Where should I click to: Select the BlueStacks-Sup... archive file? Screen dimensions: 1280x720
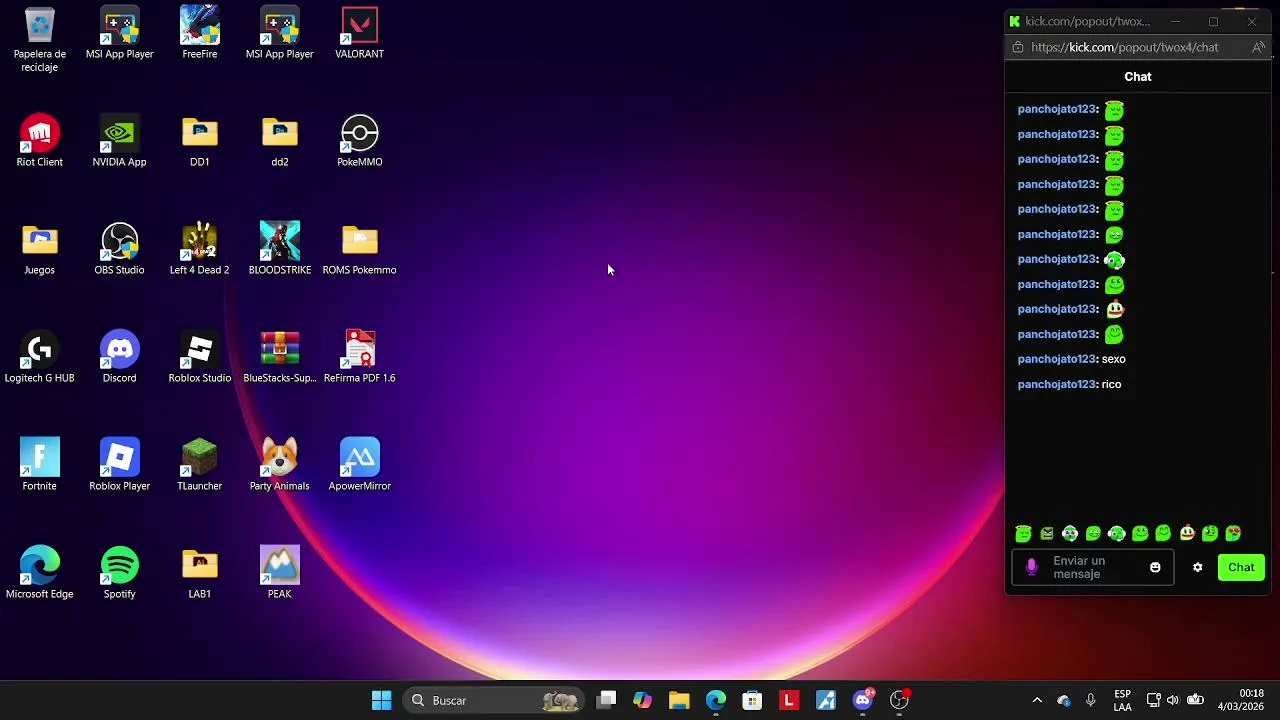(x=279, y=357)
